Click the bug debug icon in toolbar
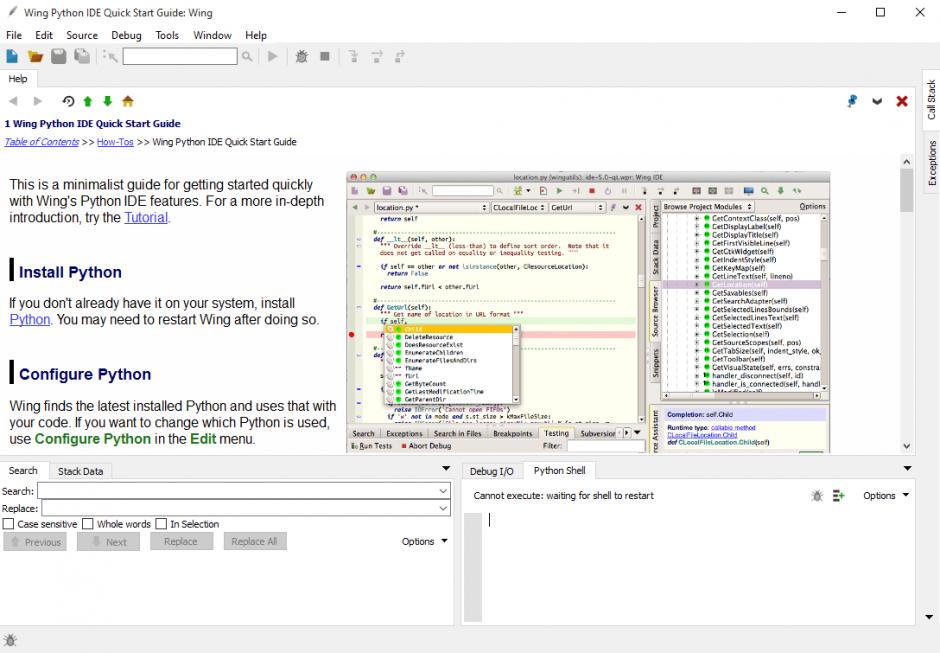Viewport: 940px width, 653px height. click(x=302, y=56)
